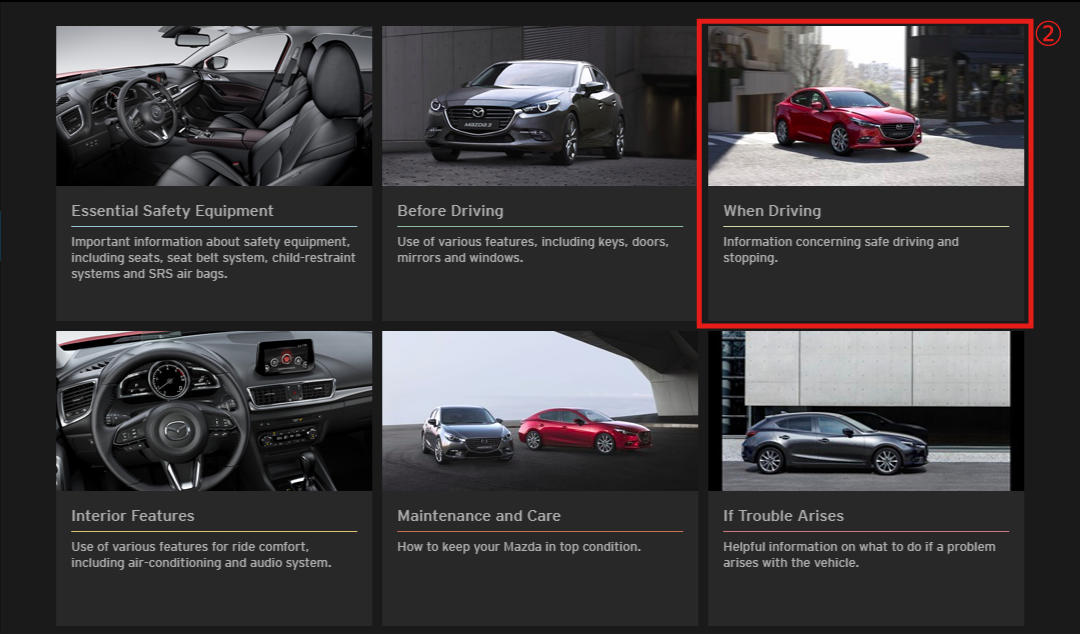
Task: Click the gray Mazda3 Before Driving image
Action: tap(540, 106)
